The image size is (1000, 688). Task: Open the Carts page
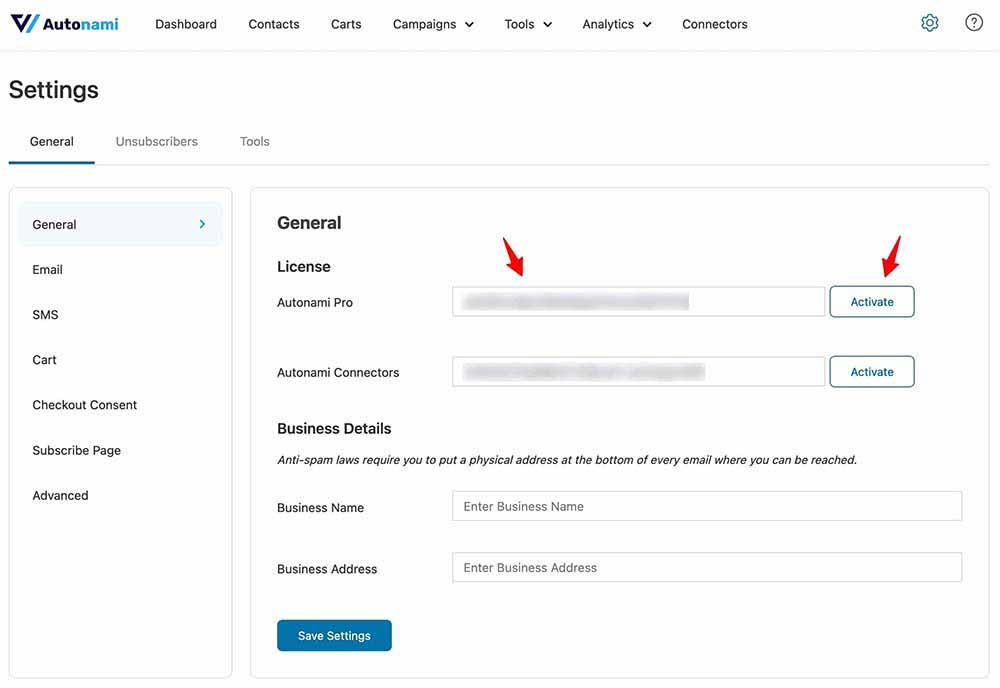346,24
